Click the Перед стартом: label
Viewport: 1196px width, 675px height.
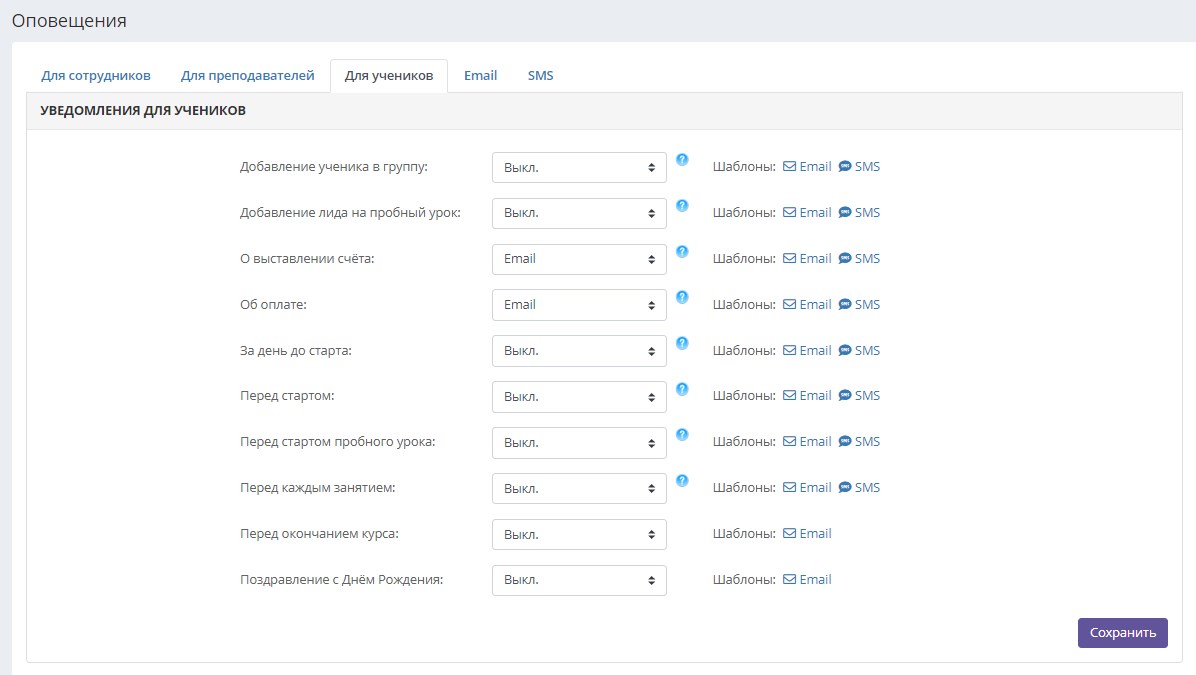tap(288, 396)
